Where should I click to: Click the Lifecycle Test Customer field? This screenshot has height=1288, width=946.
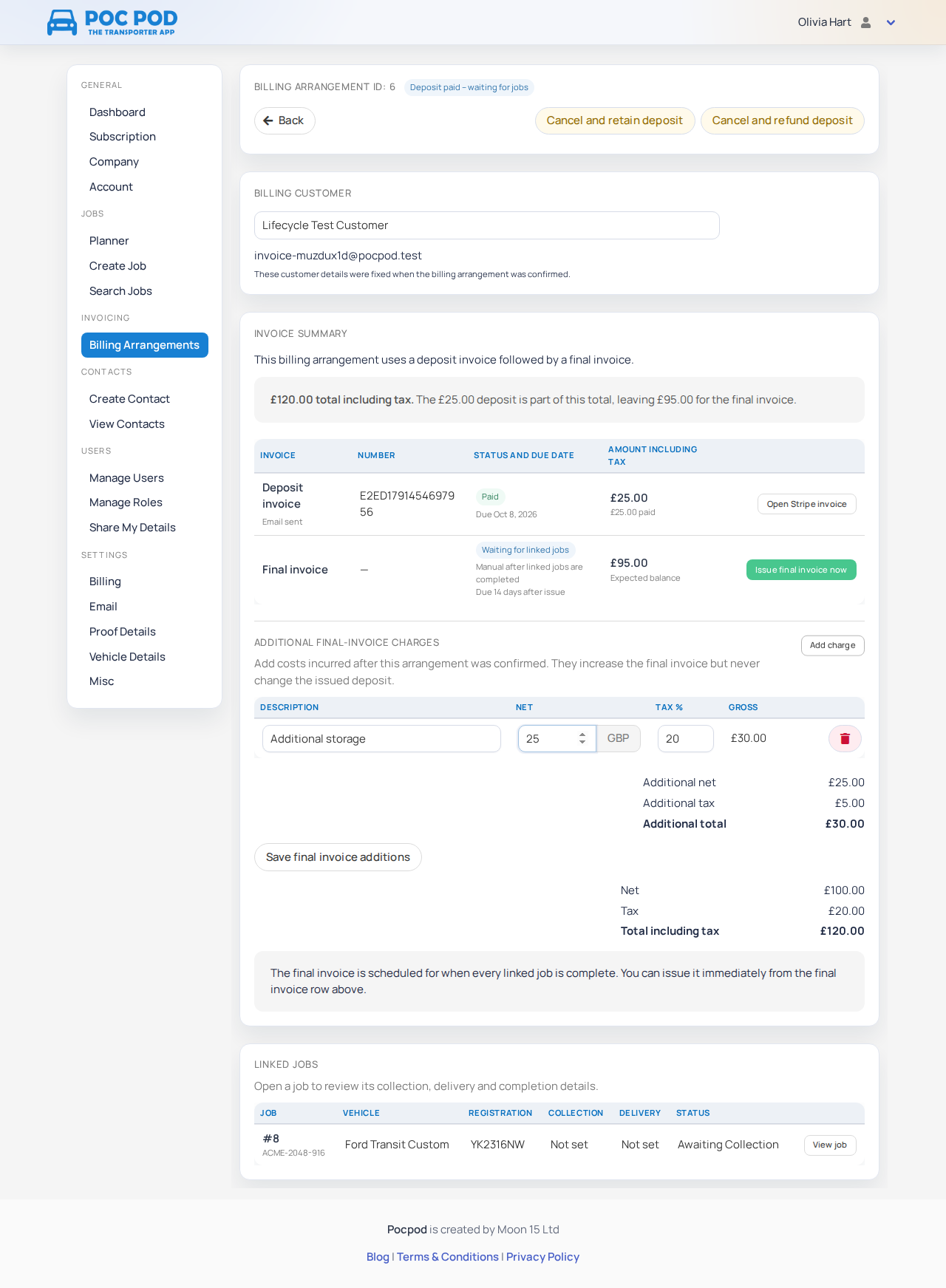[x=486, y=225]
